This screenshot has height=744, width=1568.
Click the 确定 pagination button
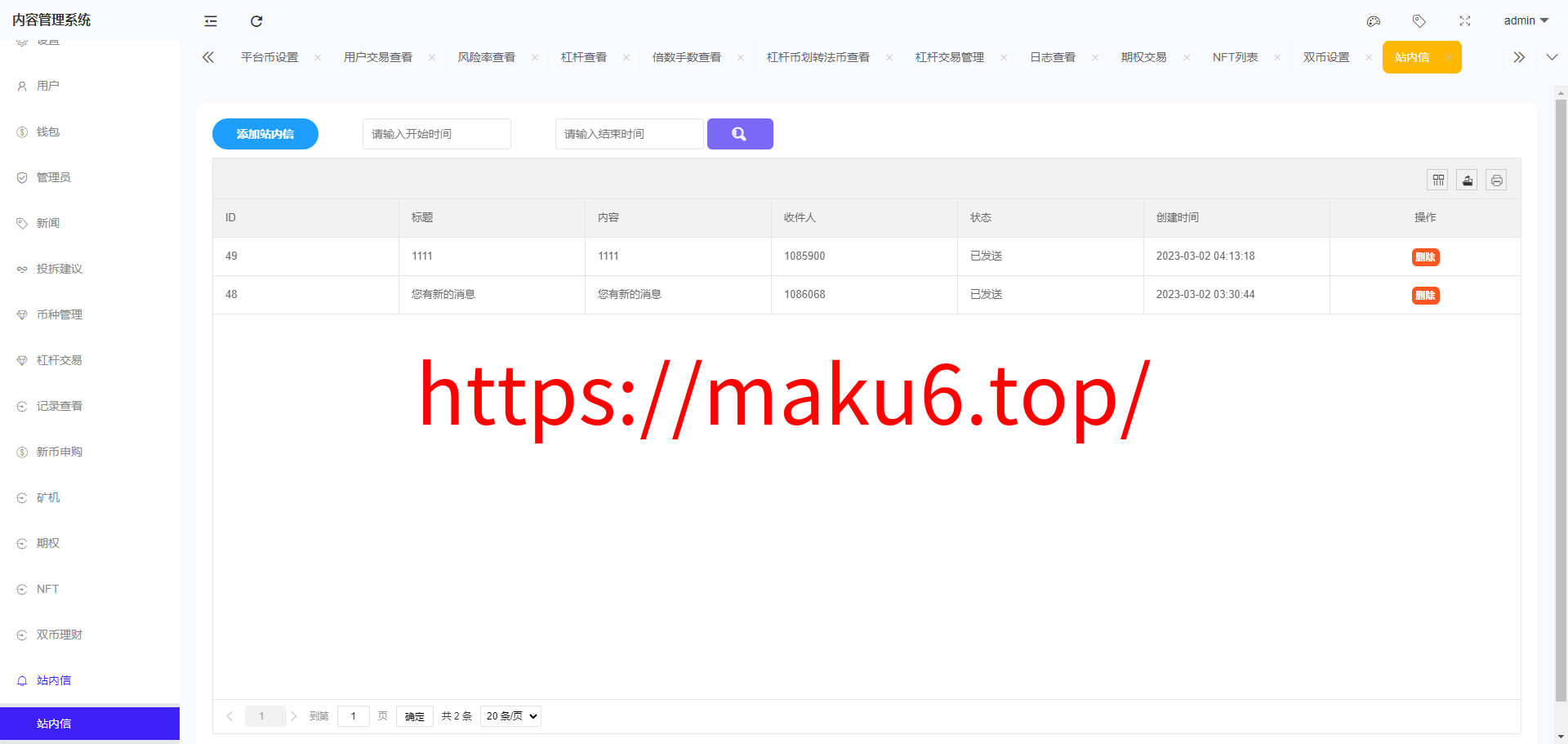415,716
